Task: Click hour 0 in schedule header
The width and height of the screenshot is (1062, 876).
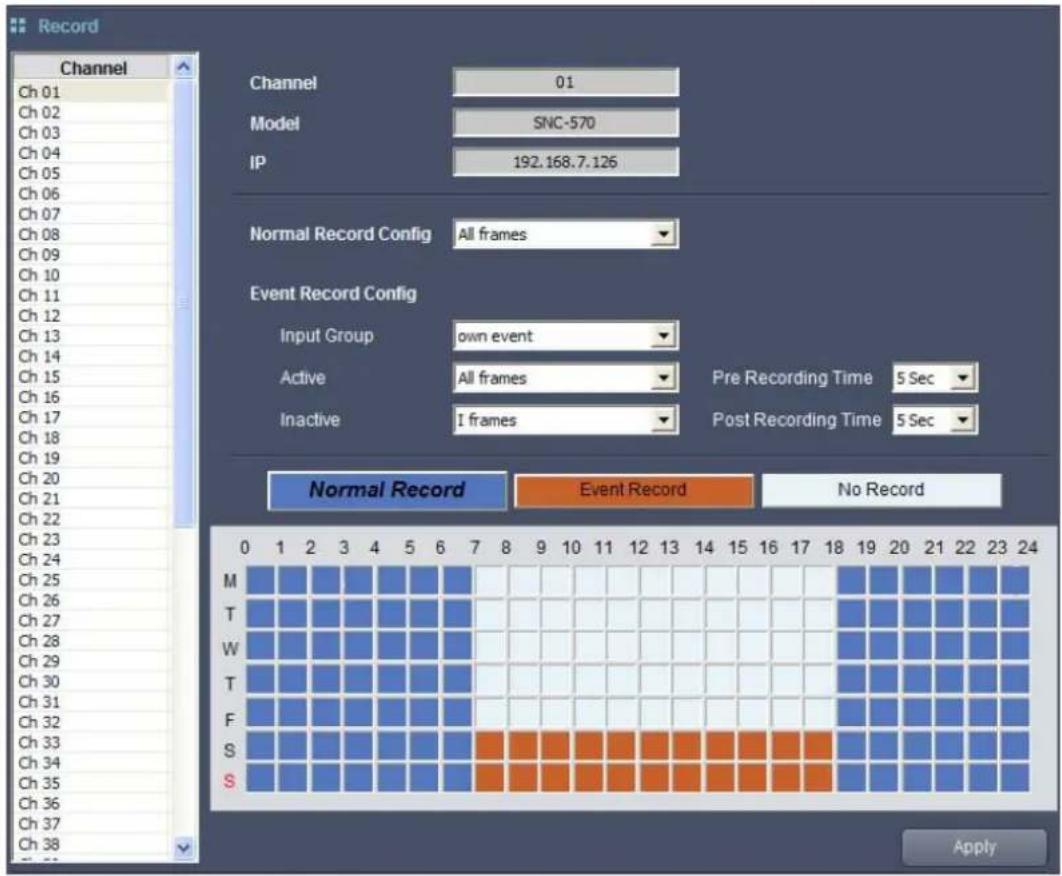Action: (x=245, y=547)
